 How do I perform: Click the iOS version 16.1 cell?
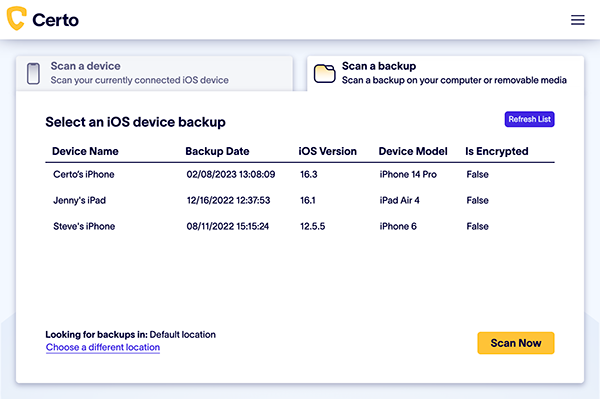(308, 200)
